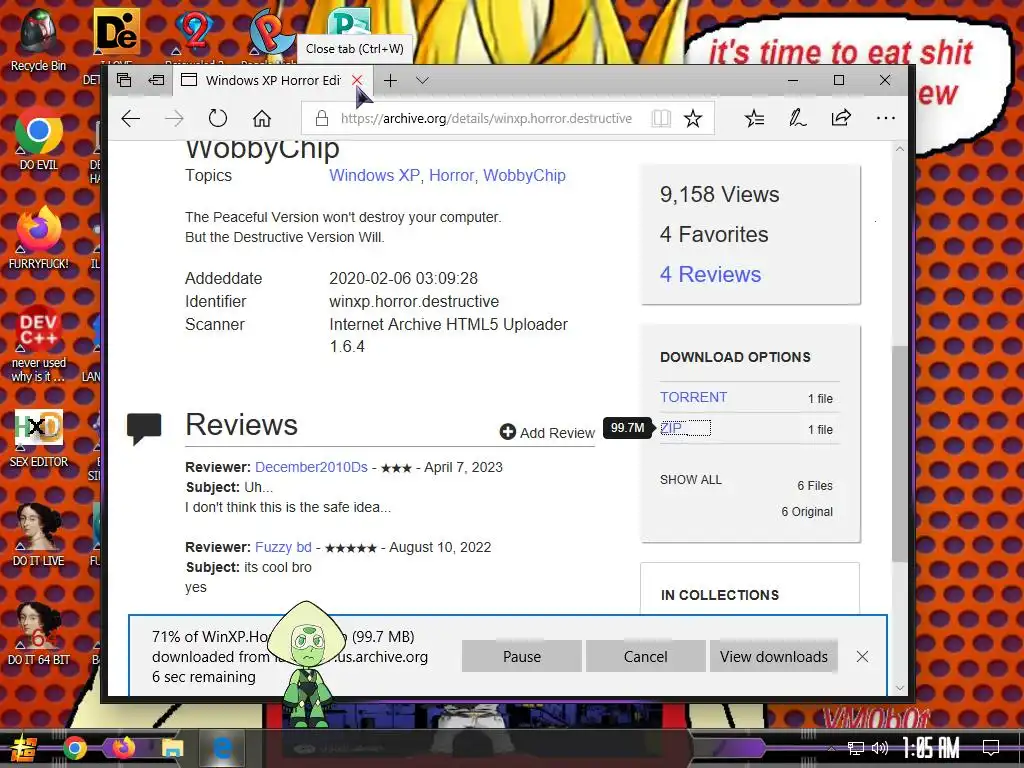
Task: Open the 4 Reviews link
Action: 711,274
